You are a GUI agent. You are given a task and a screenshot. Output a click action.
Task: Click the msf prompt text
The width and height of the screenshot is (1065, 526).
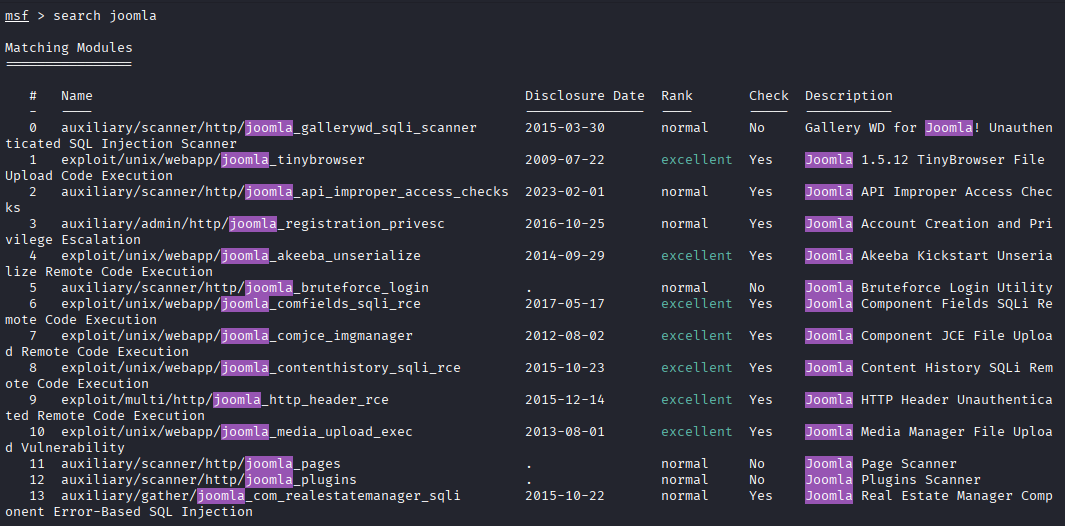point(17,16)
